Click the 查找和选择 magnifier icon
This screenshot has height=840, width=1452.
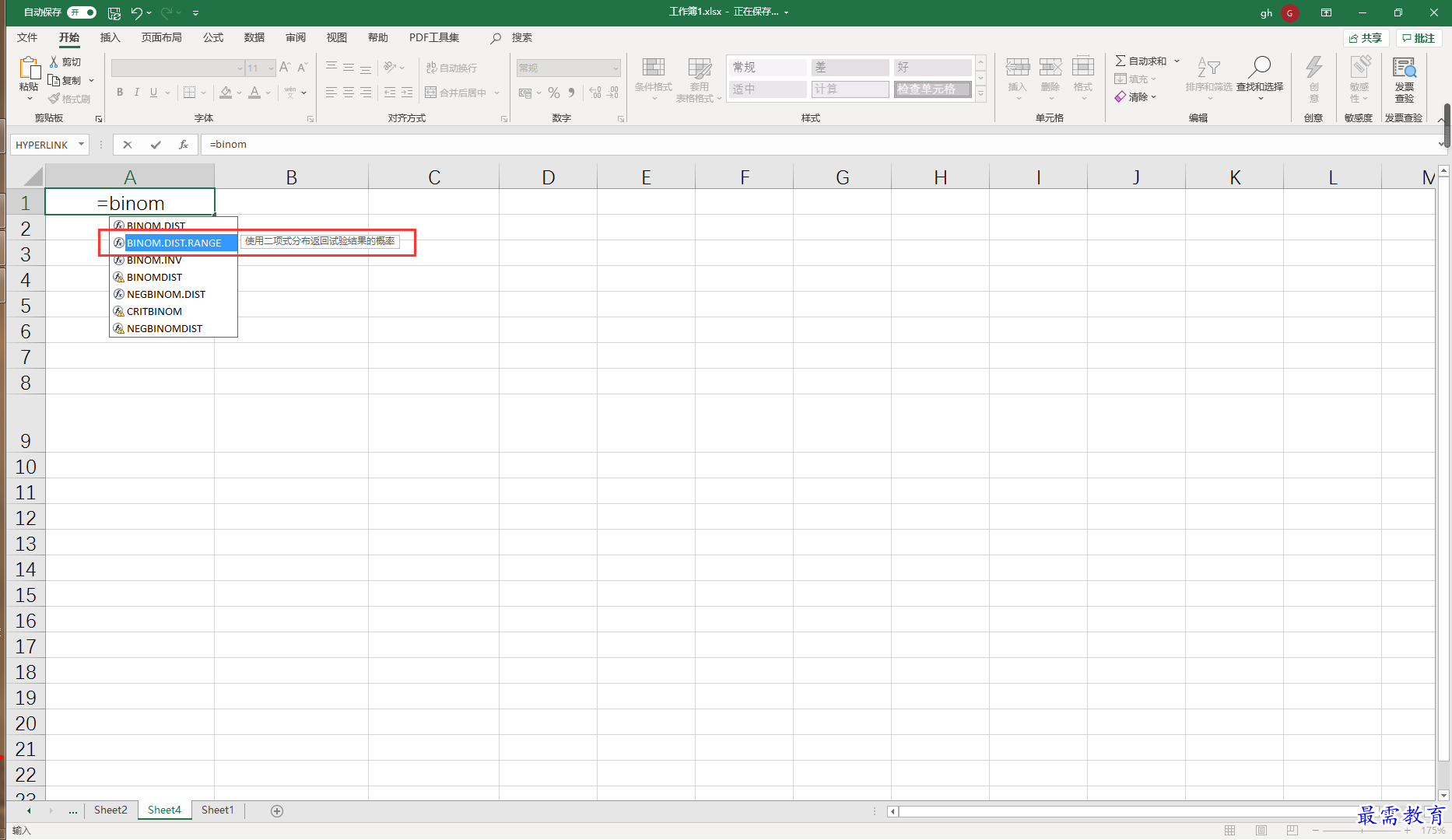tap(1259, 67)
